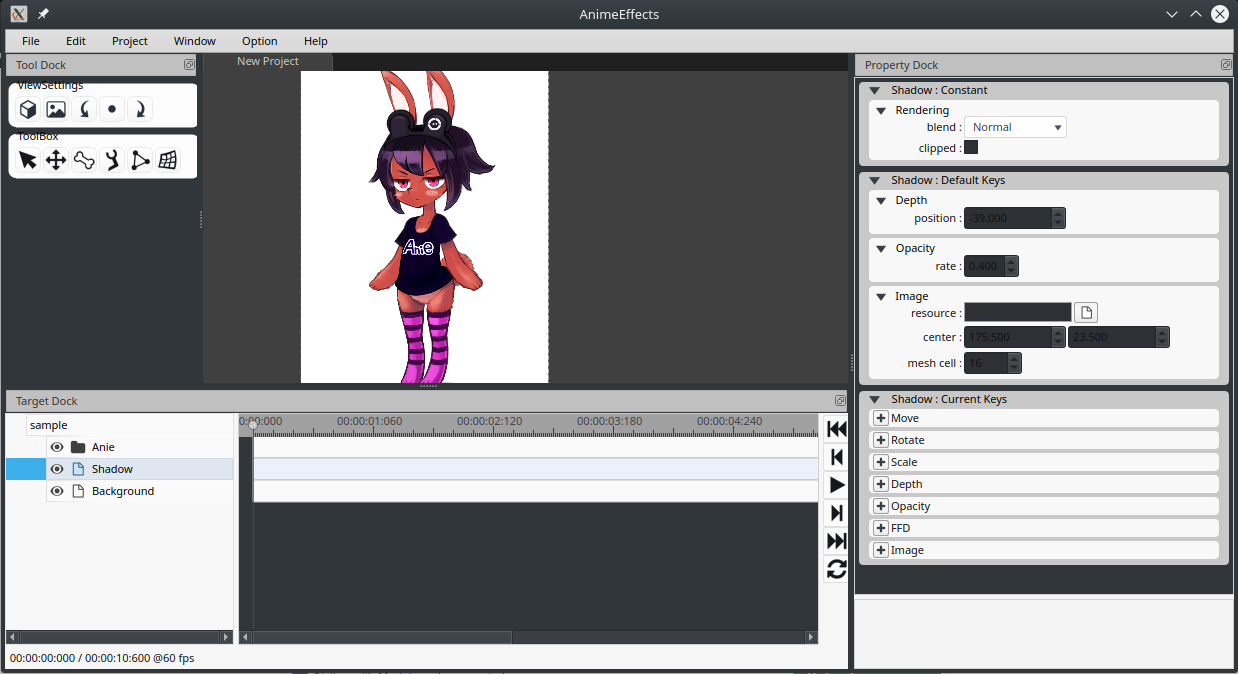
Task: Step back one frame
Action: 837,457
